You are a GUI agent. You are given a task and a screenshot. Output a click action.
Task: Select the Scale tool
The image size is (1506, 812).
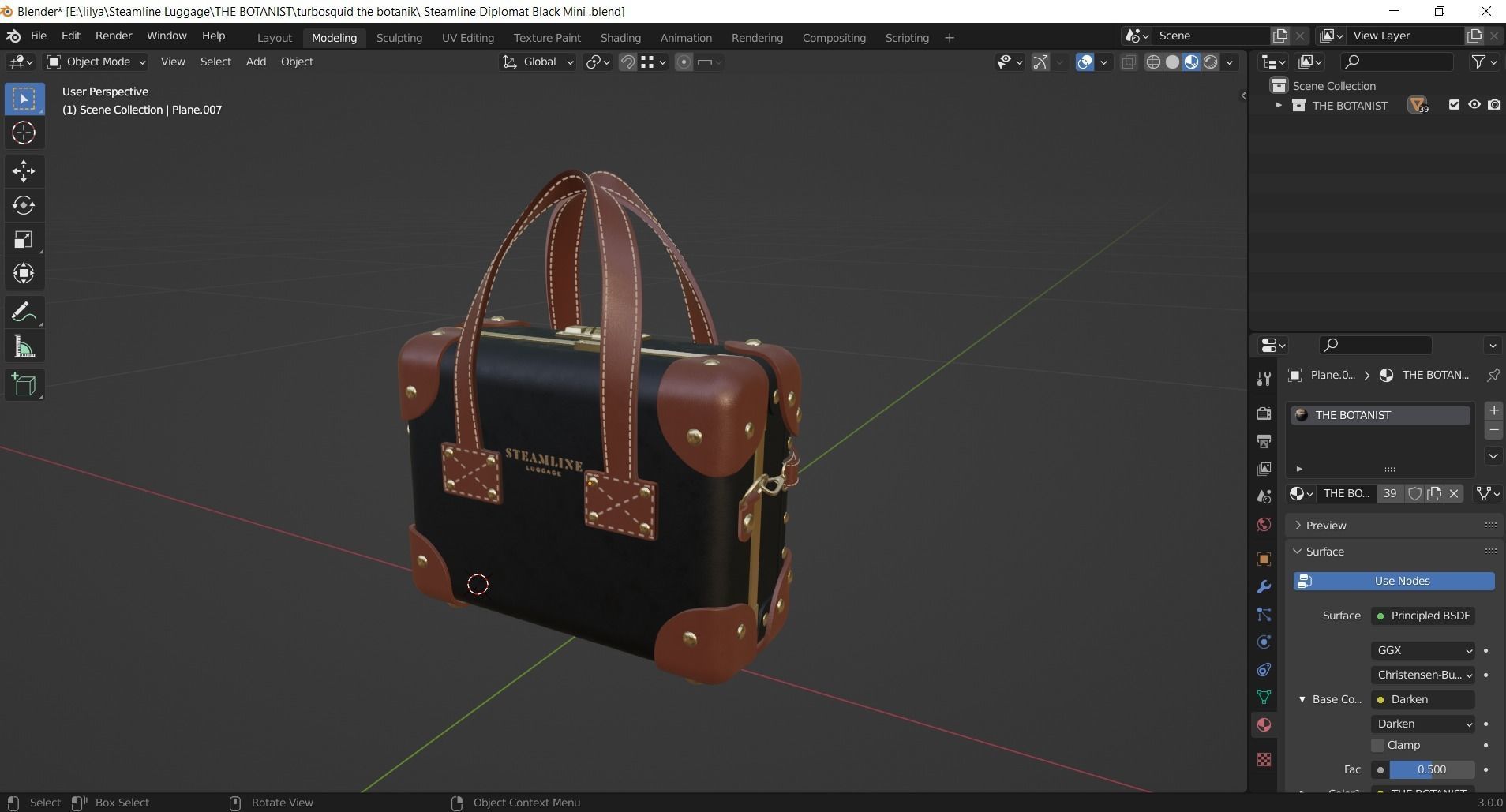(24, 239)
